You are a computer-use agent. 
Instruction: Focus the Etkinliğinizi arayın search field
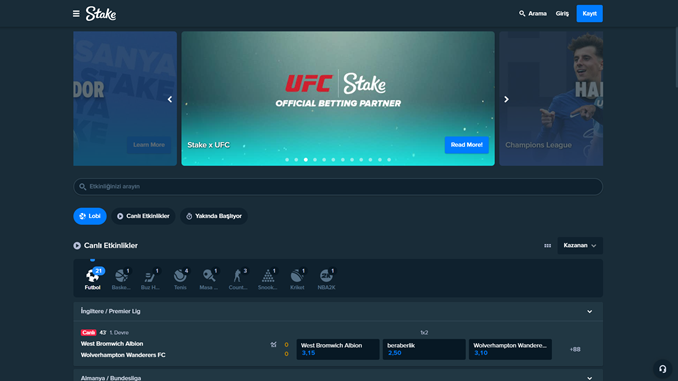338,187
